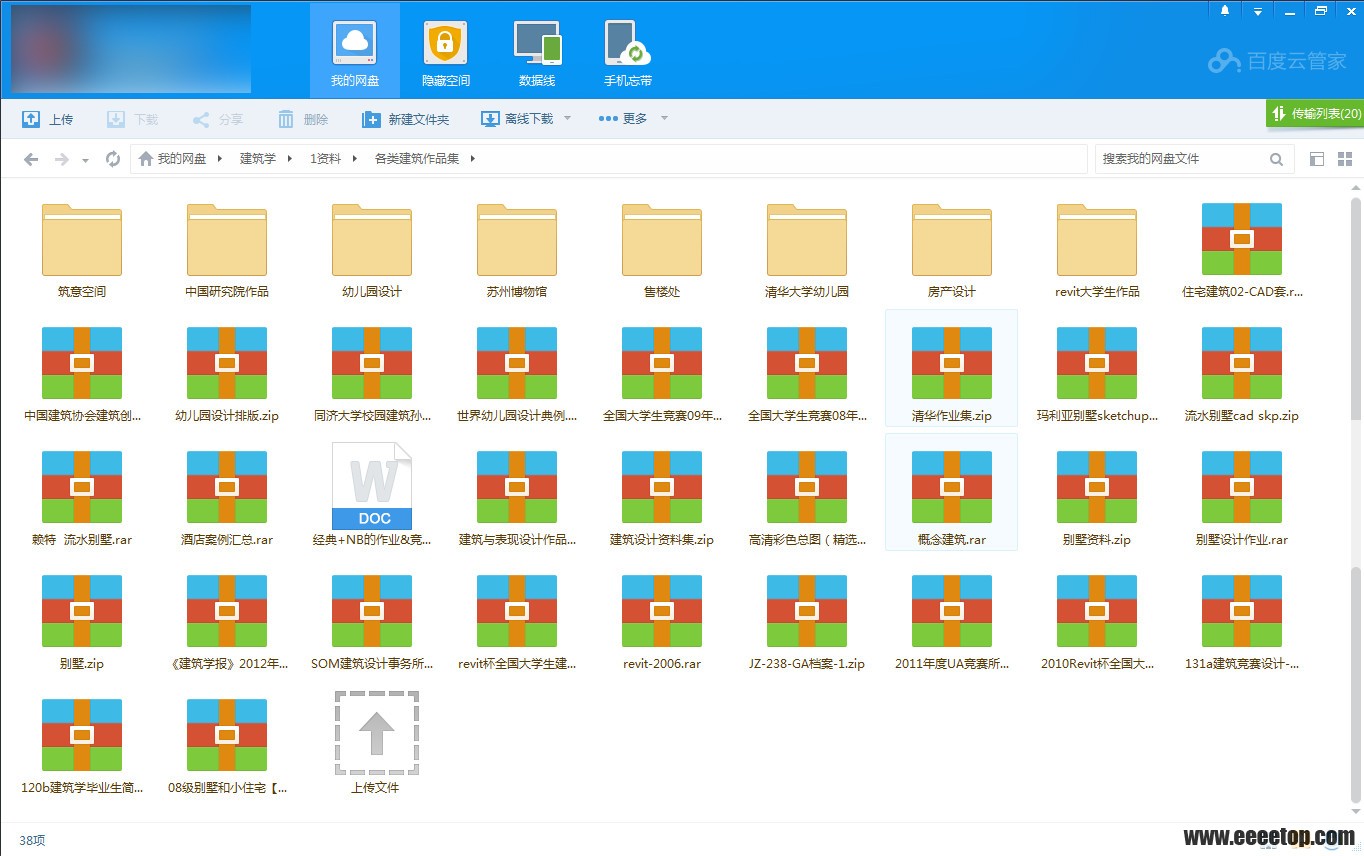Click the file name 2011年度UA竞赛所
Screen dimensions: 1364x856
952,663
